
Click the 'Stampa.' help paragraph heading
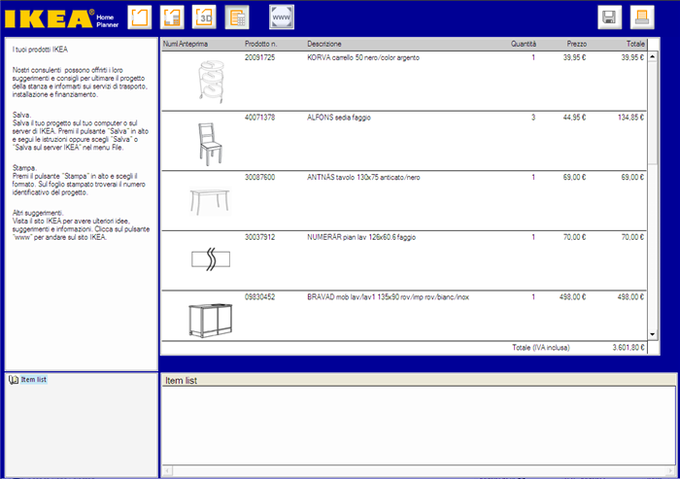pos(24,168)
